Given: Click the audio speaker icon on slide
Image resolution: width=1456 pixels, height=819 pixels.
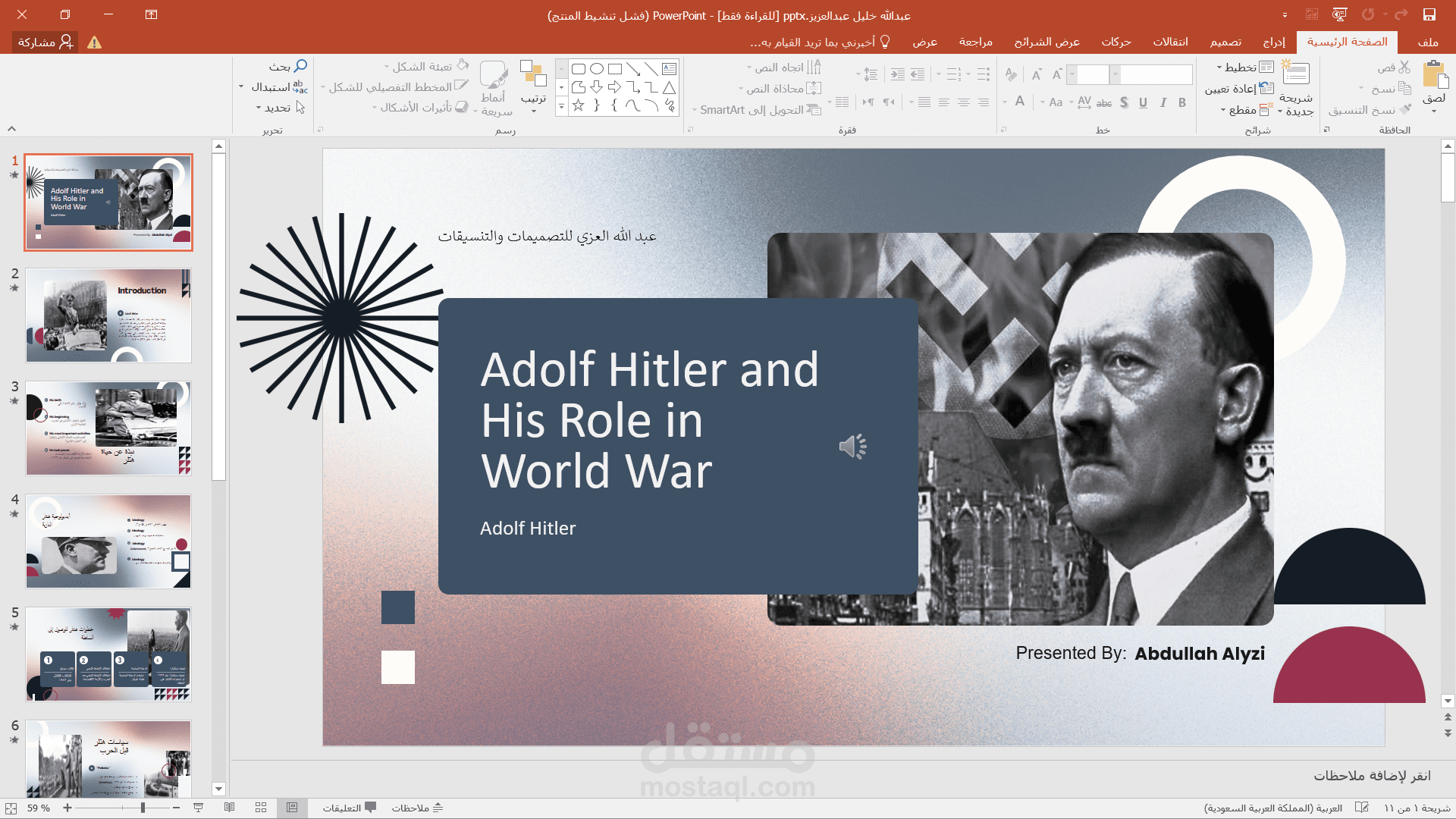Looking at the screenshot, I should [853, 447].
